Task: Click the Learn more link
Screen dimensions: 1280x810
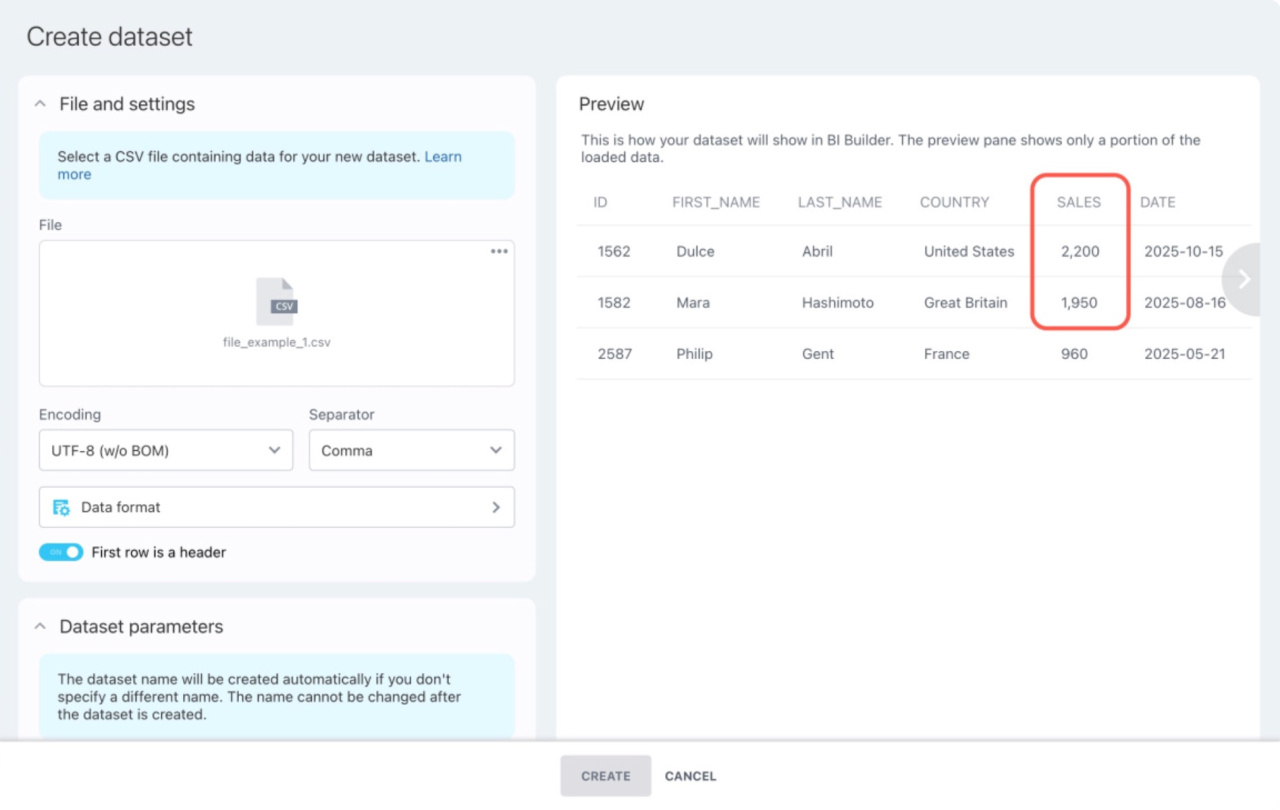Action: click(x=443, y=157)
